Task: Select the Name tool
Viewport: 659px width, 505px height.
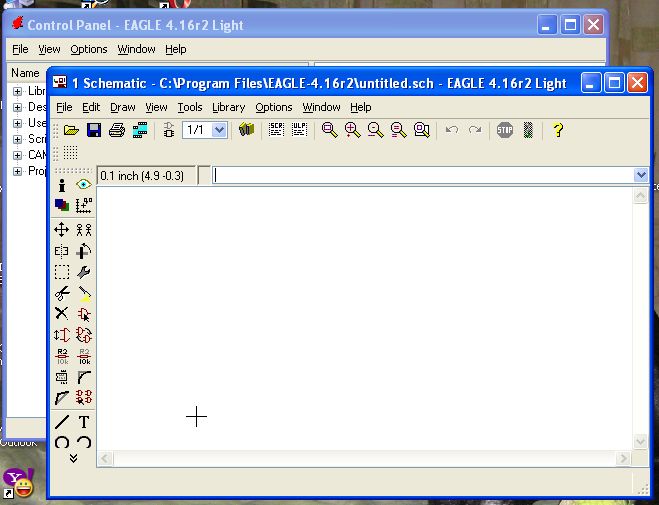Action: click(62, 356)
